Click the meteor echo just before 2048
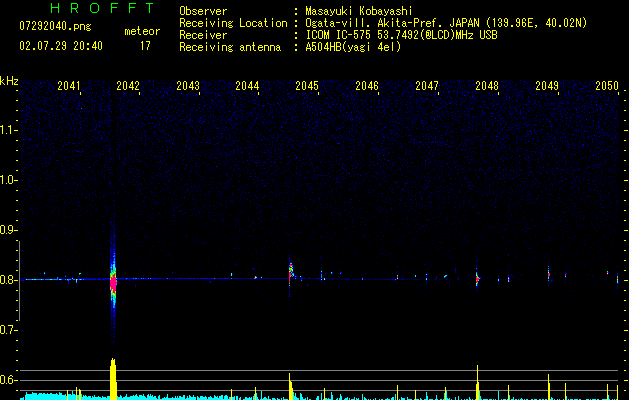 tap(477, 278)
